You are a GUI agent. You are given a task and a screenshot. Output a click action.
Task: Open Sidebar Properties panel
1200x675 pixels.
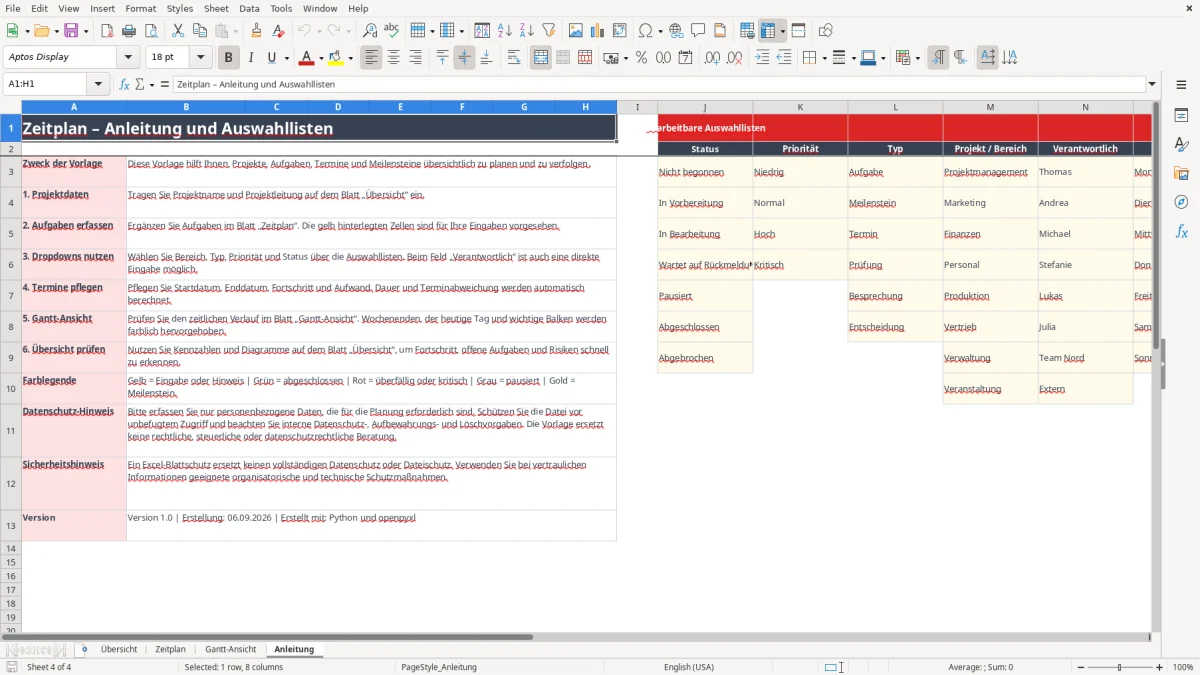(1181, 116)
